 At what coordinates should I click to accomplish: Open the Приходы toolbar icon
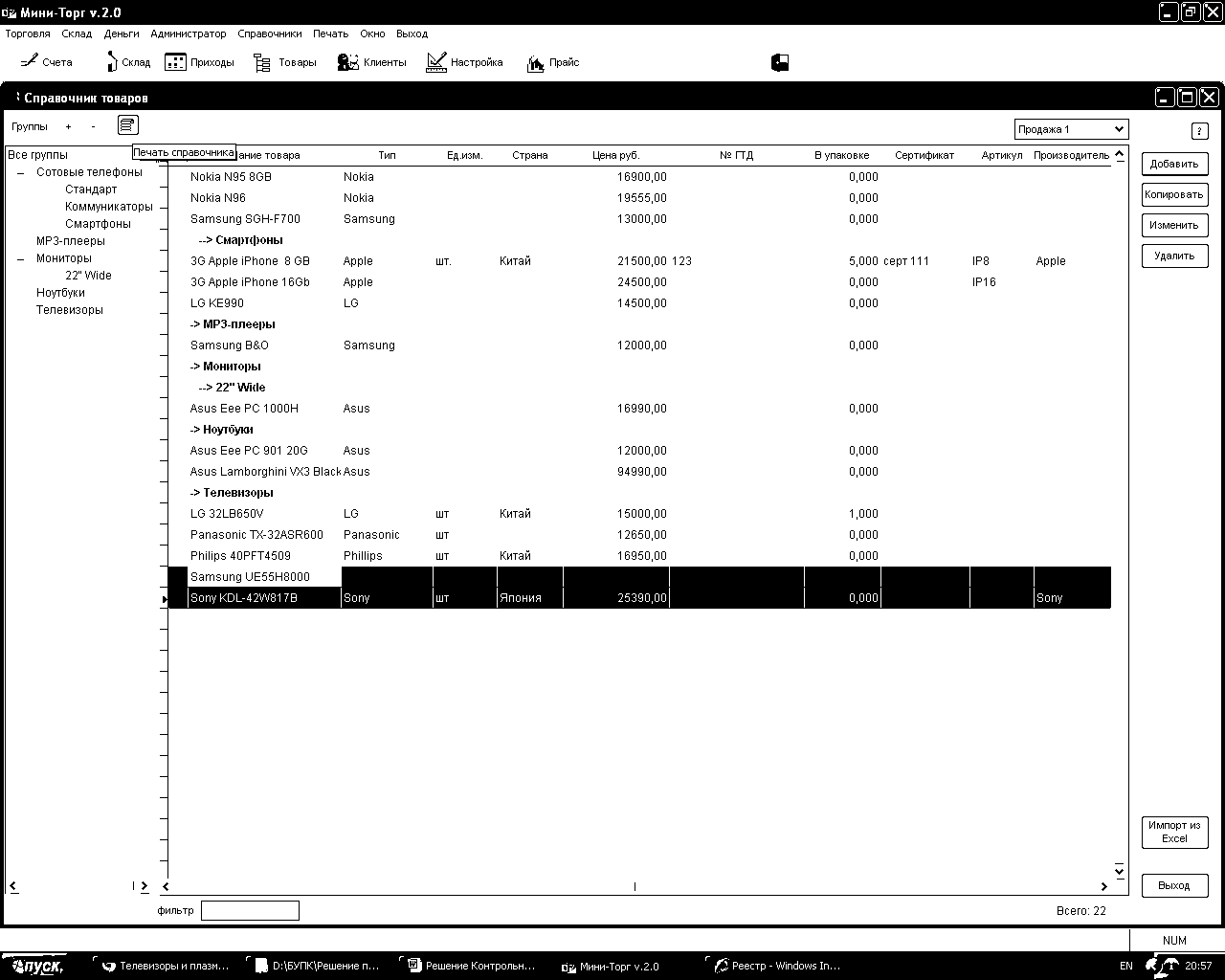pyautogui.click(x=199, y=62)
